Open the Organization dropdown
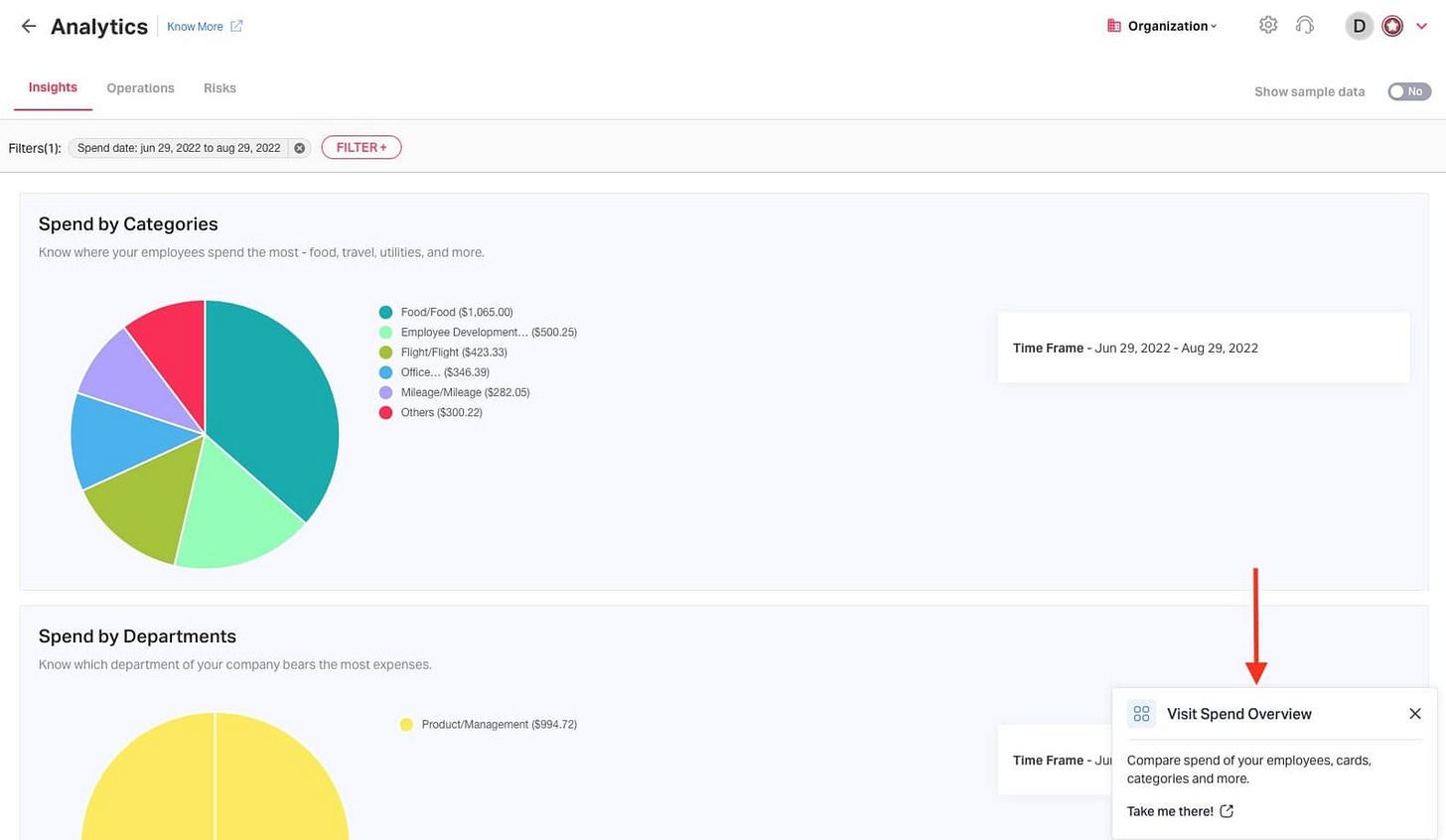The height and width of the screenshot is (840, 1446). click(1172, 26)
